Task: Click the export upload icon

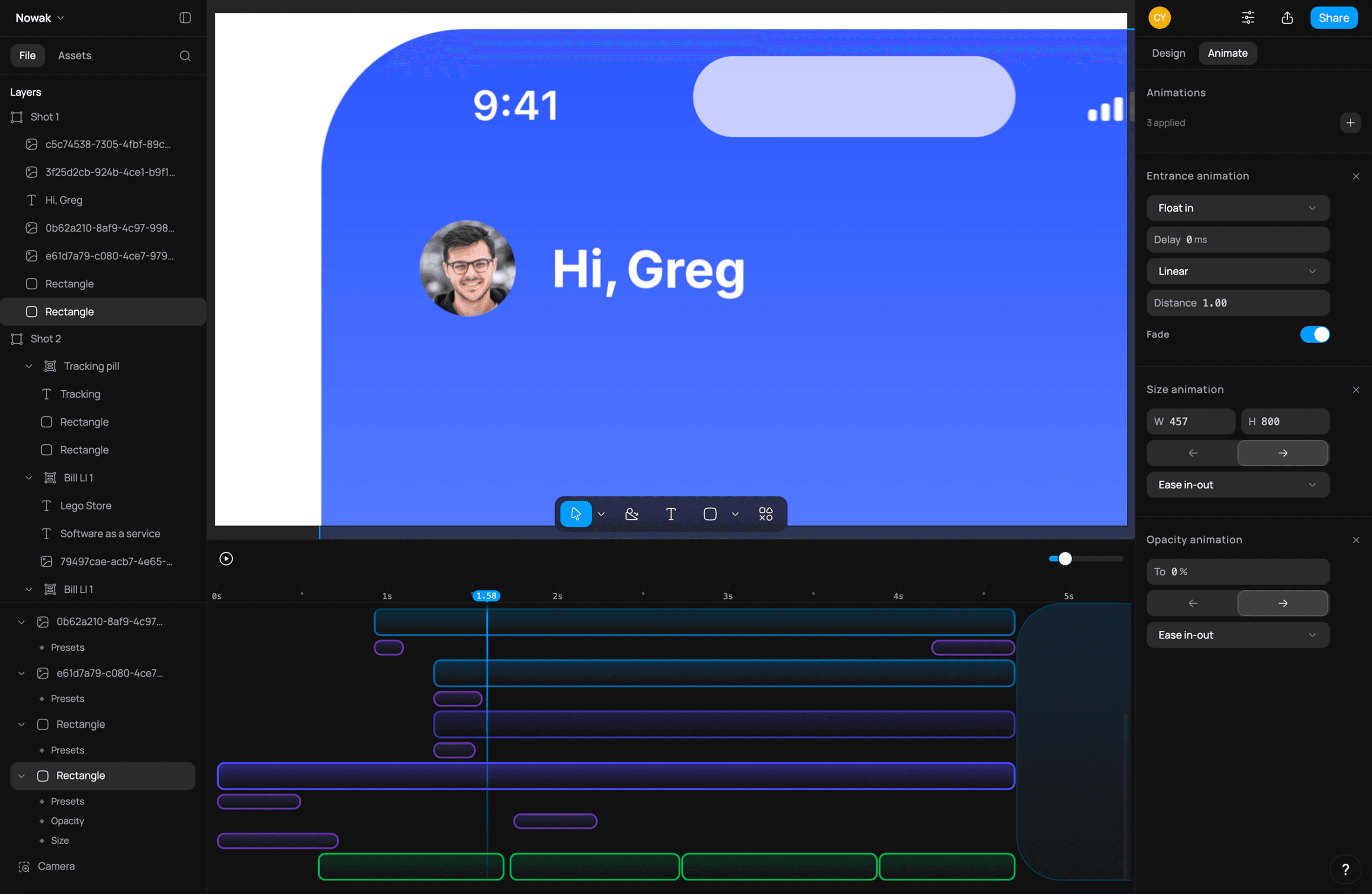Action: [x=1287, y=18]
